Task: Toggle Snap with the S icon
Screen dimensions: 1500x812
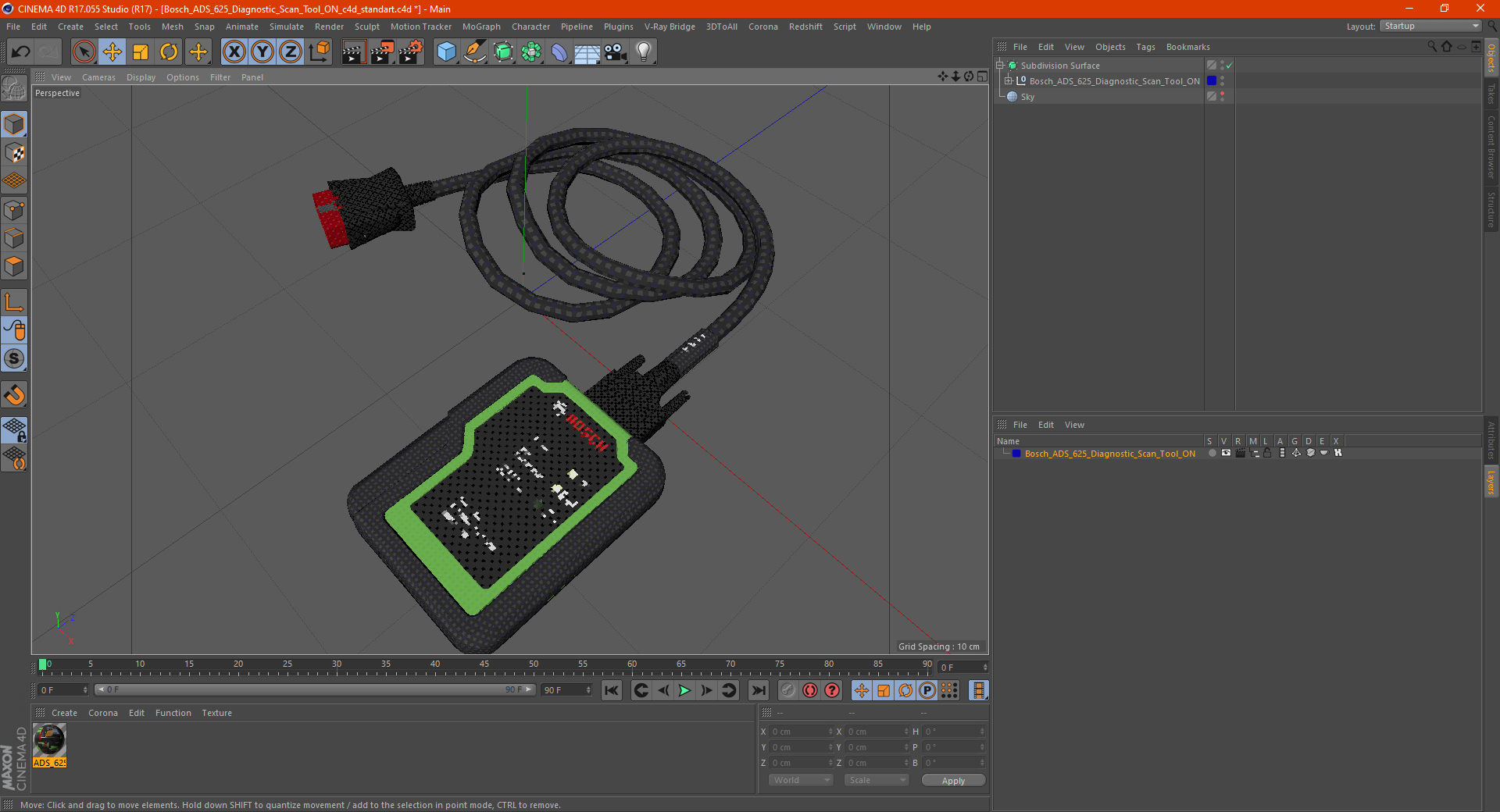Action: (x=14, y=358)
